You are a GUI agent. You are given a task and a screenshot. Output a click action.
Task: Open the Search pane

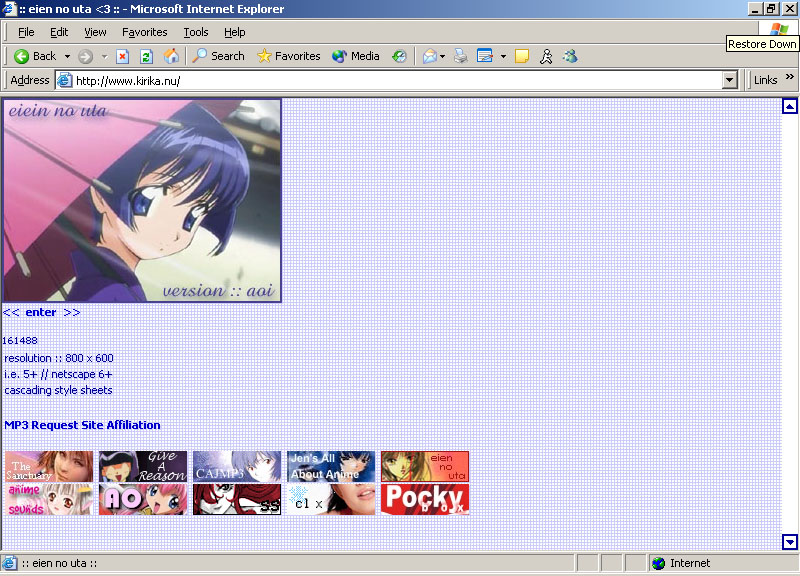(x=218, y=56)
